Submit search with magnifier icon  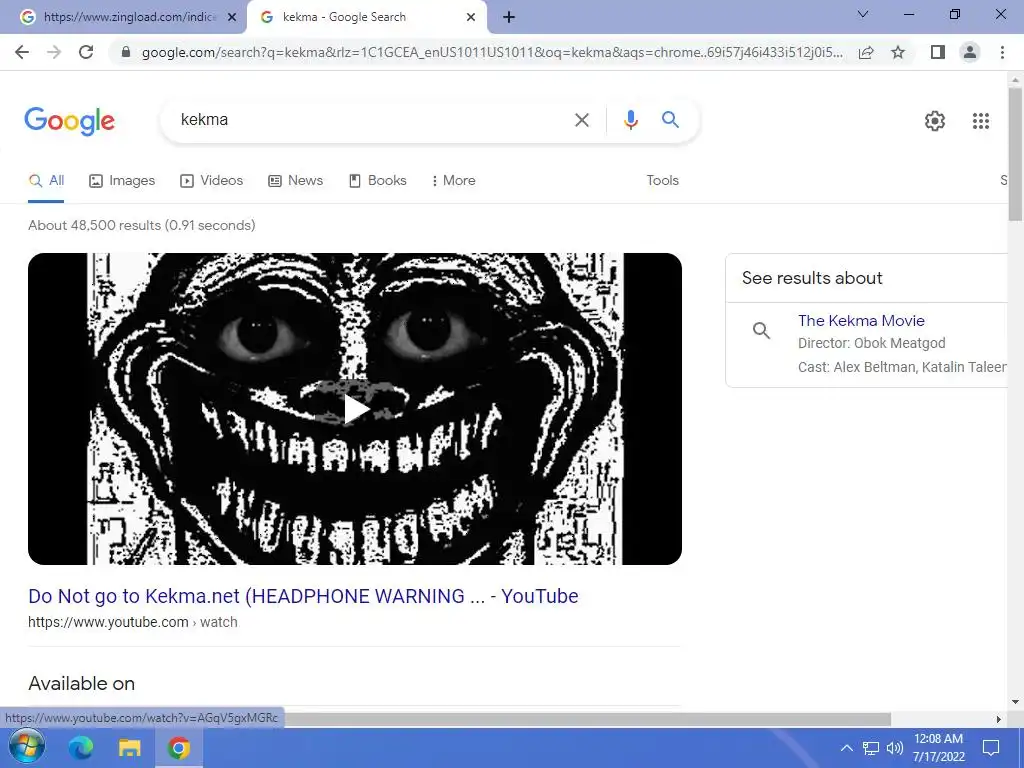[x=670, y=120]
